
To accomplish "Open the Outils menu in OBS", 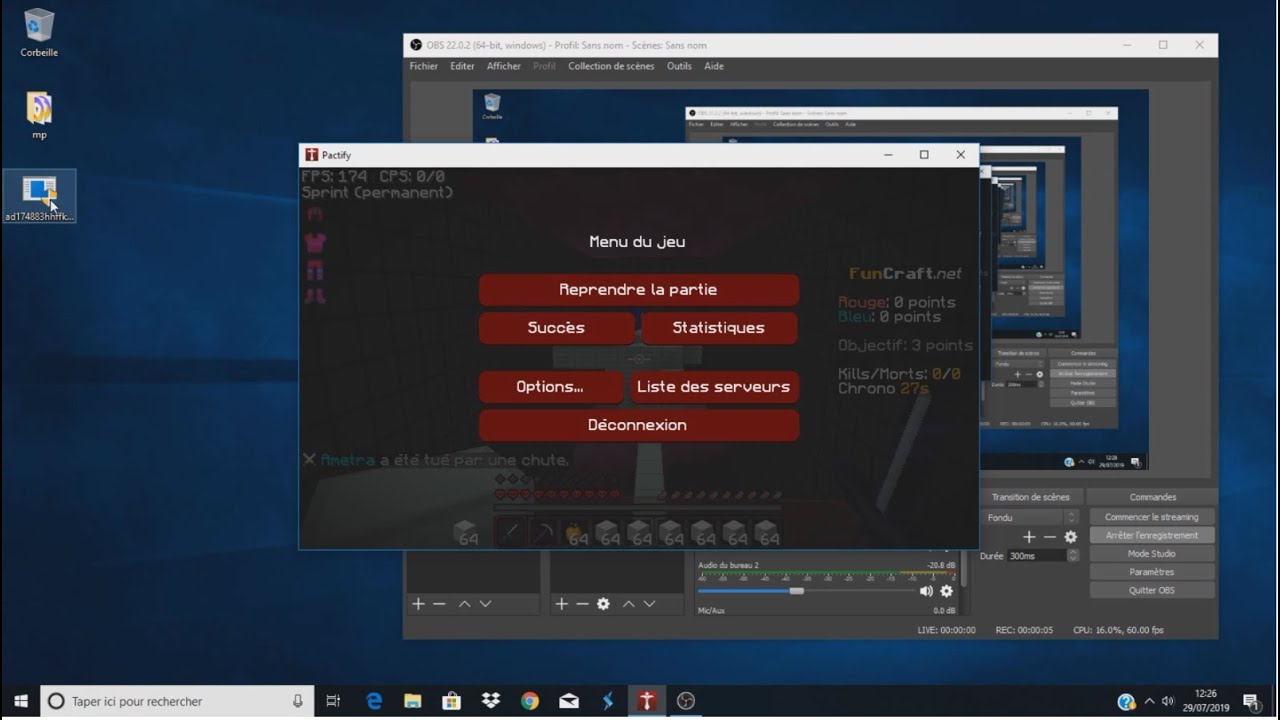I will coord(679,66).
